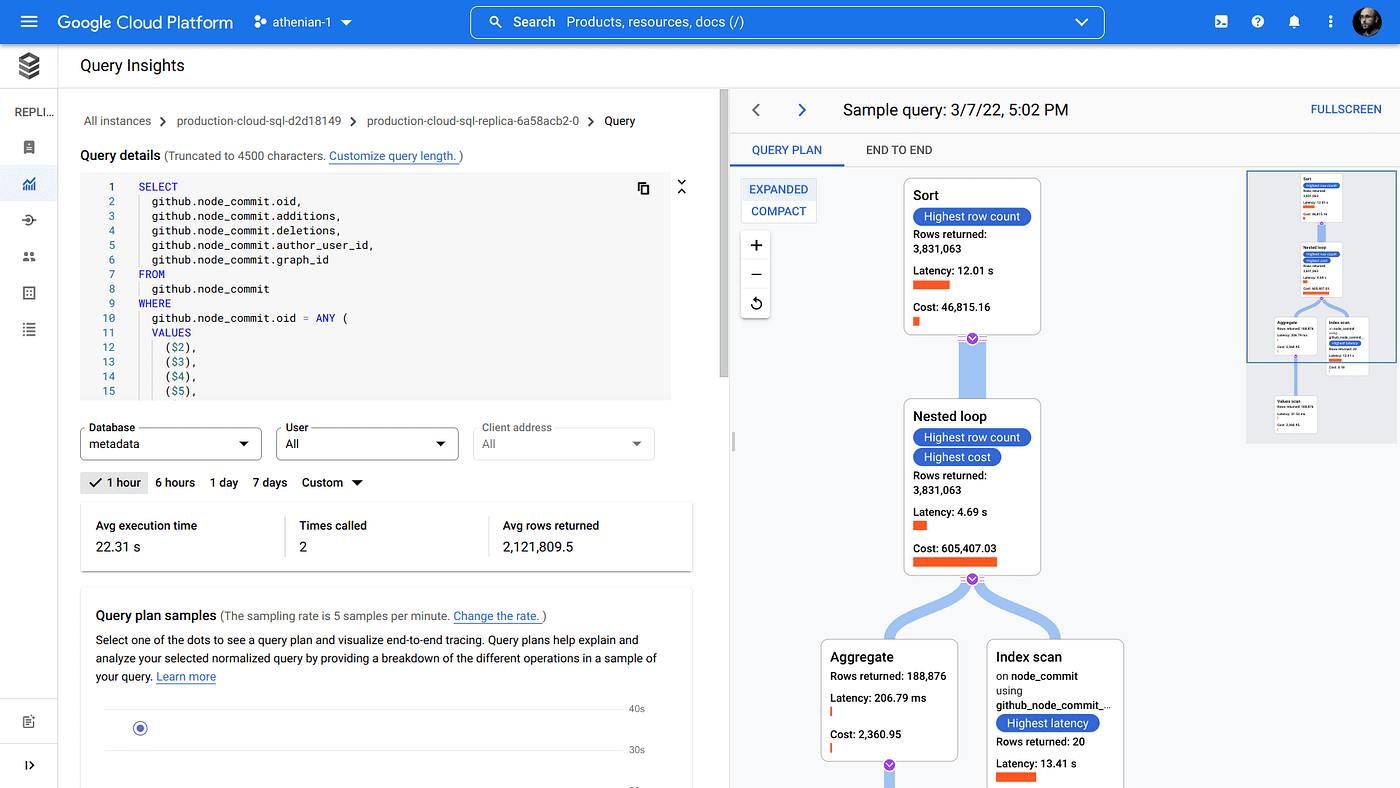Select the 1 day time range

coord(224,483)
